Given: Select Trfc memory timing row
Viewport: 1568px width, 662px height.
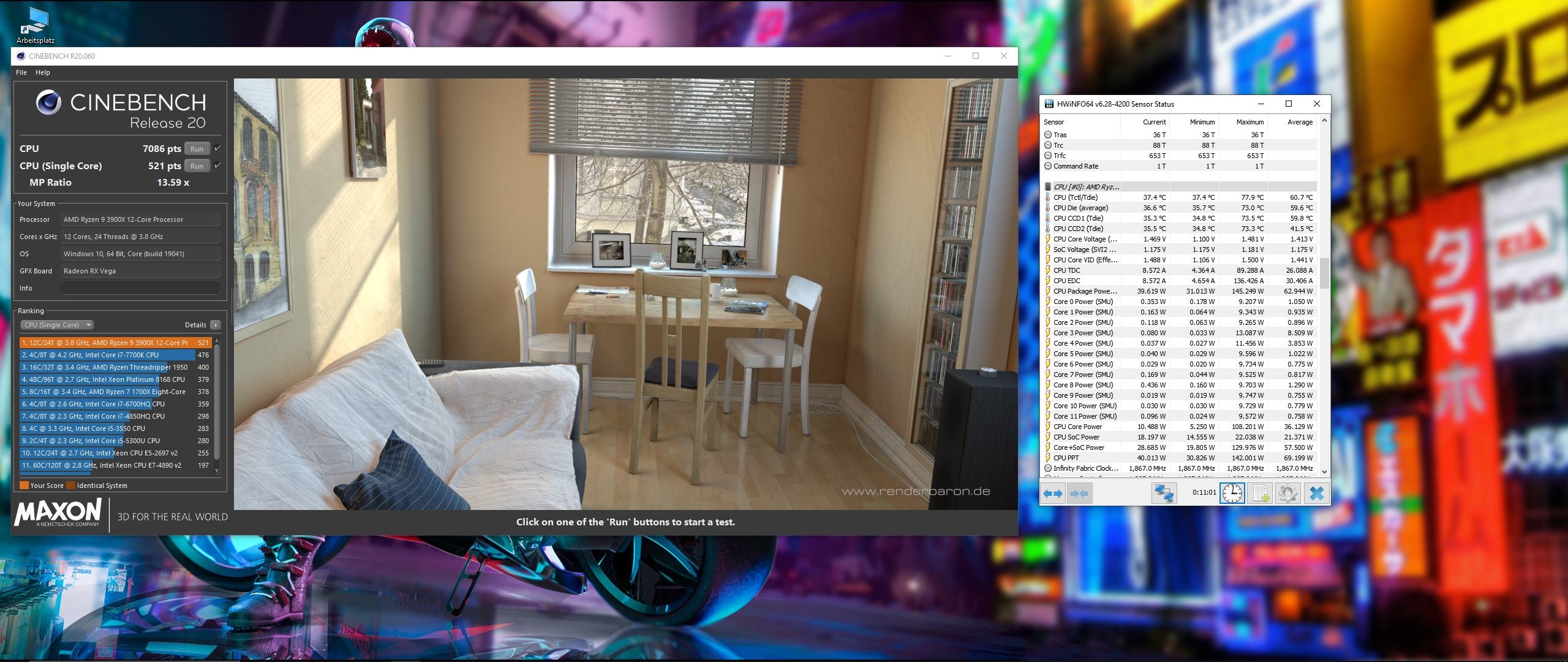Looking at the screenshot, I should coord(1179,156).
